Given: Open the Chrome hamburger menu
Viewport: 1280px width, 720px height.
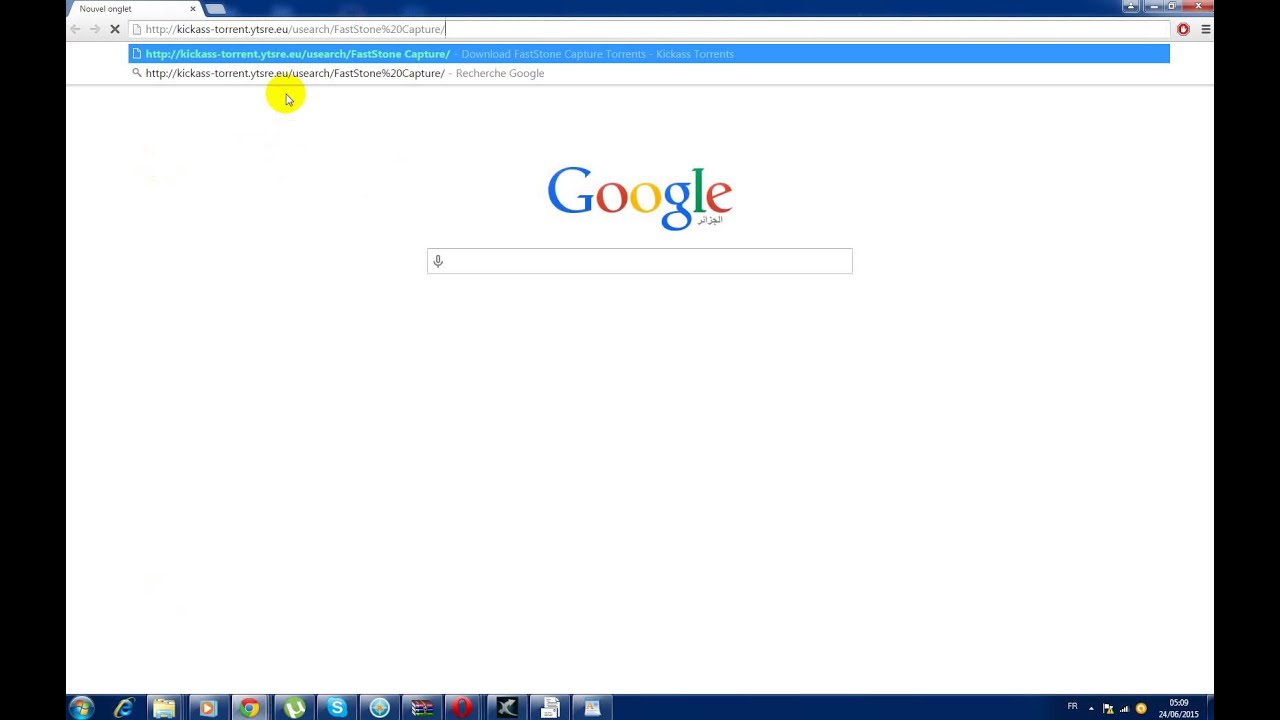Looking at the screenshot, I should 1205,30.
